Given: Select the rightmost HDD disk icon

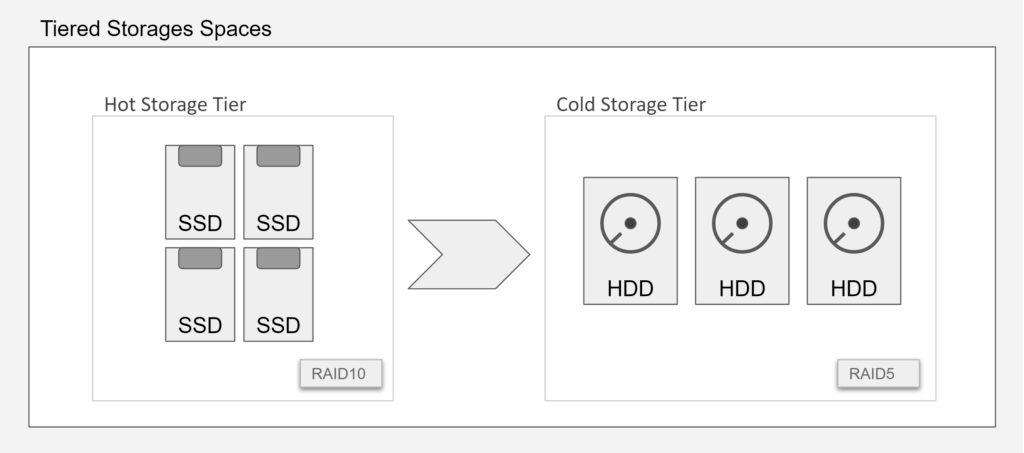Looking at the screenshot, I should click(x=854, y=240).
